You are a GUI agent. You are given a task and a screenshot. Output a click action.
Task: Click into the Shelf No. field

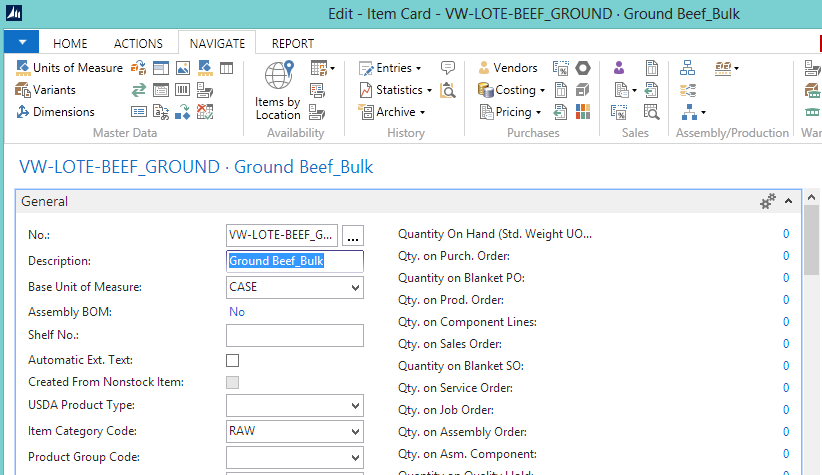pos(294,336)
